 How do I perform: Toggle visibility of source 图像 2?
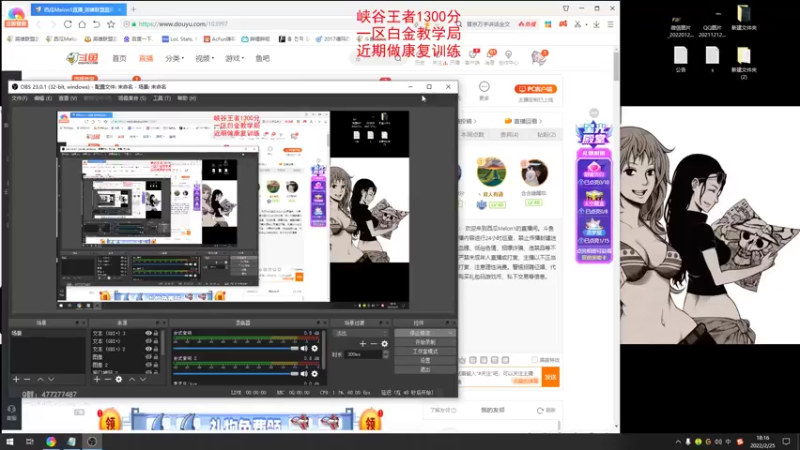point(148,365)
